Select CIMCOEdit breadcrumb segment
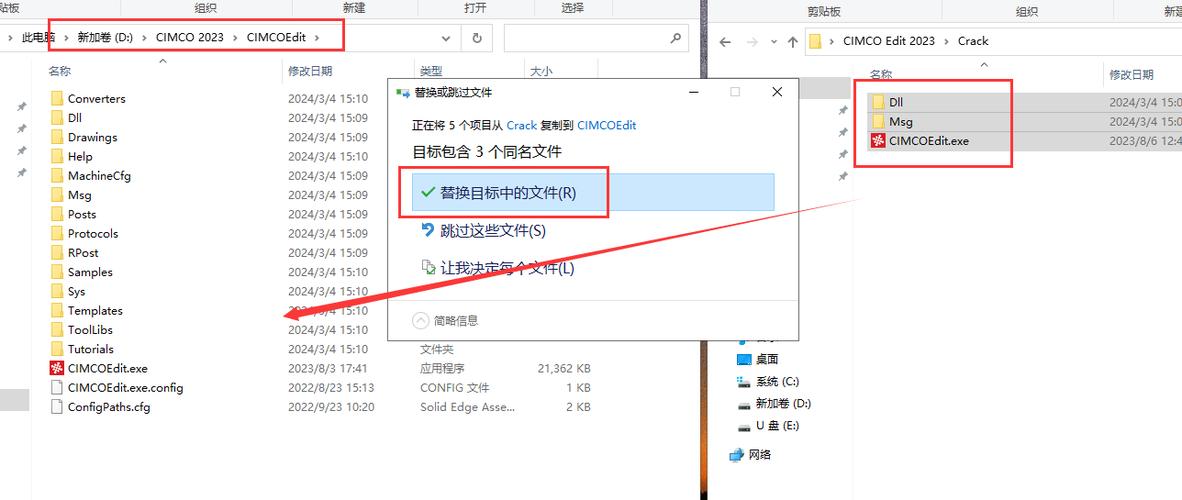This screenshot has height=500, width=1182. pyautogui.click(x=277, y=38)
